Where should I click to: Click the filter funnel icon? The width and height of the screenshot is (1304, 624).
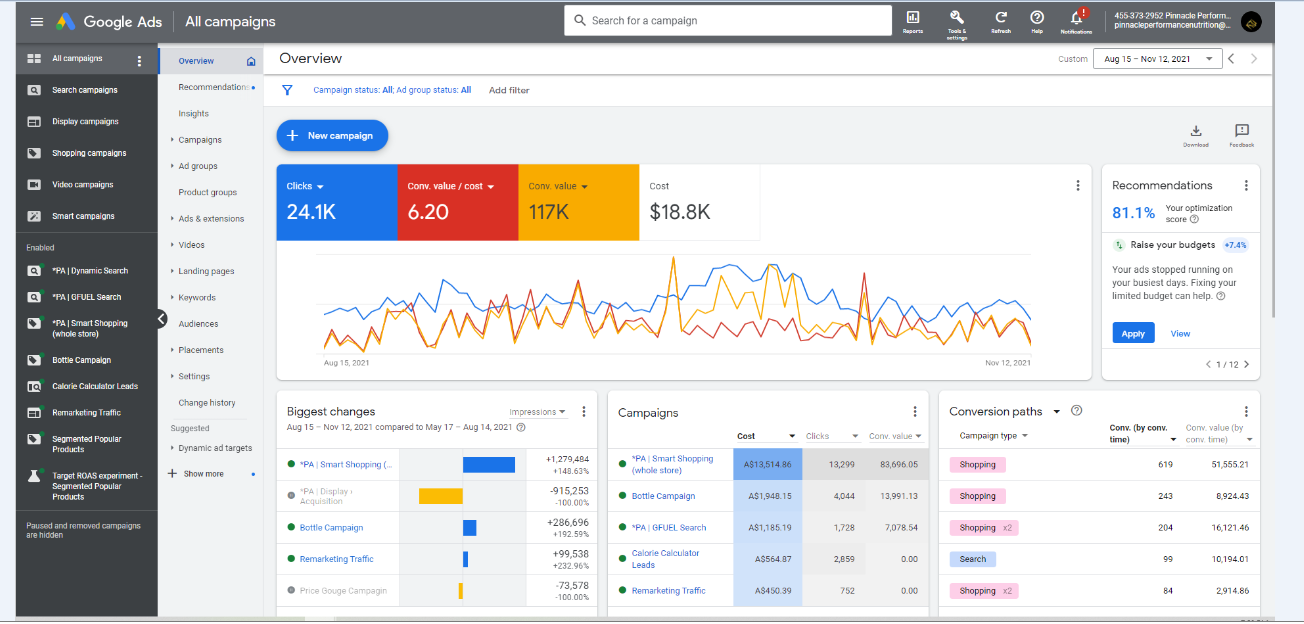tap(288, 90)
